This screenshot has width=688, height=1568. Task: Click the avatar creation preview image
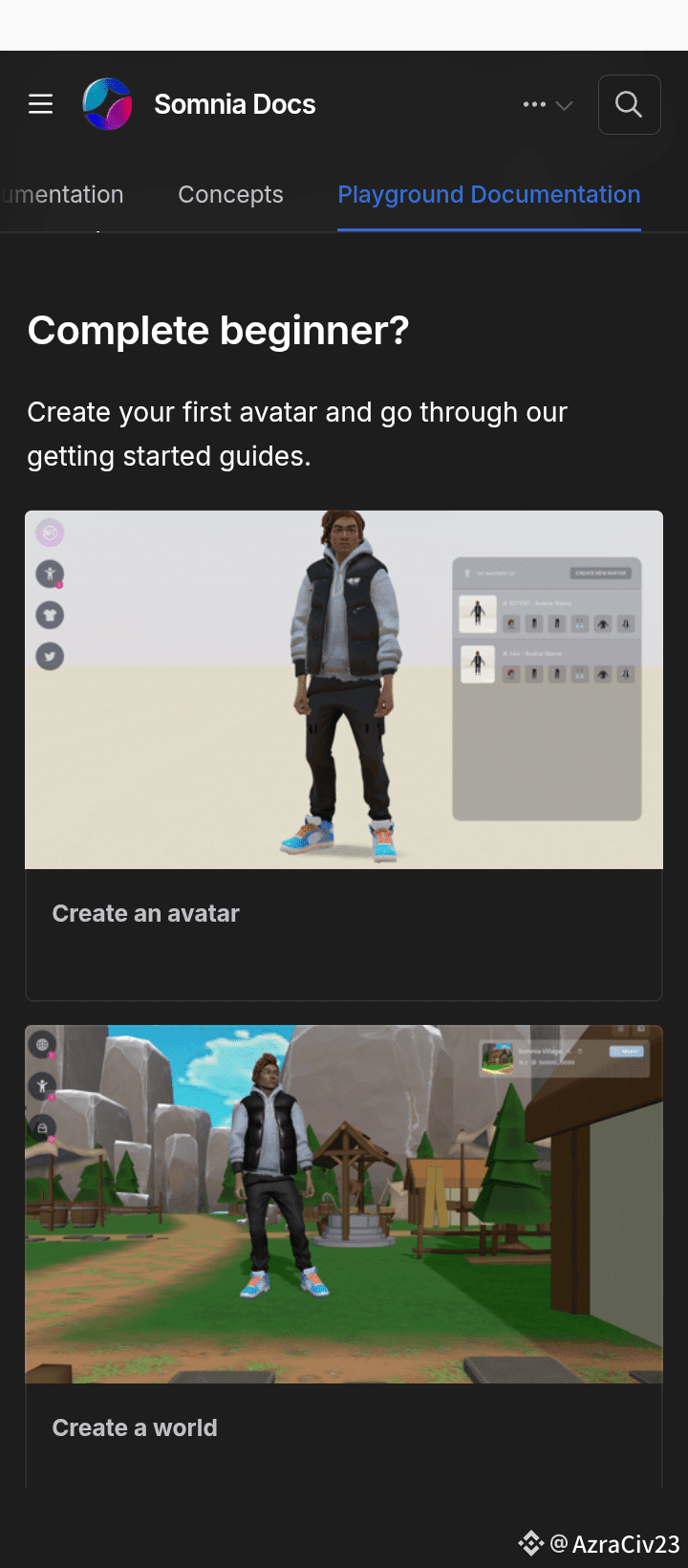(x=344, y=689)
